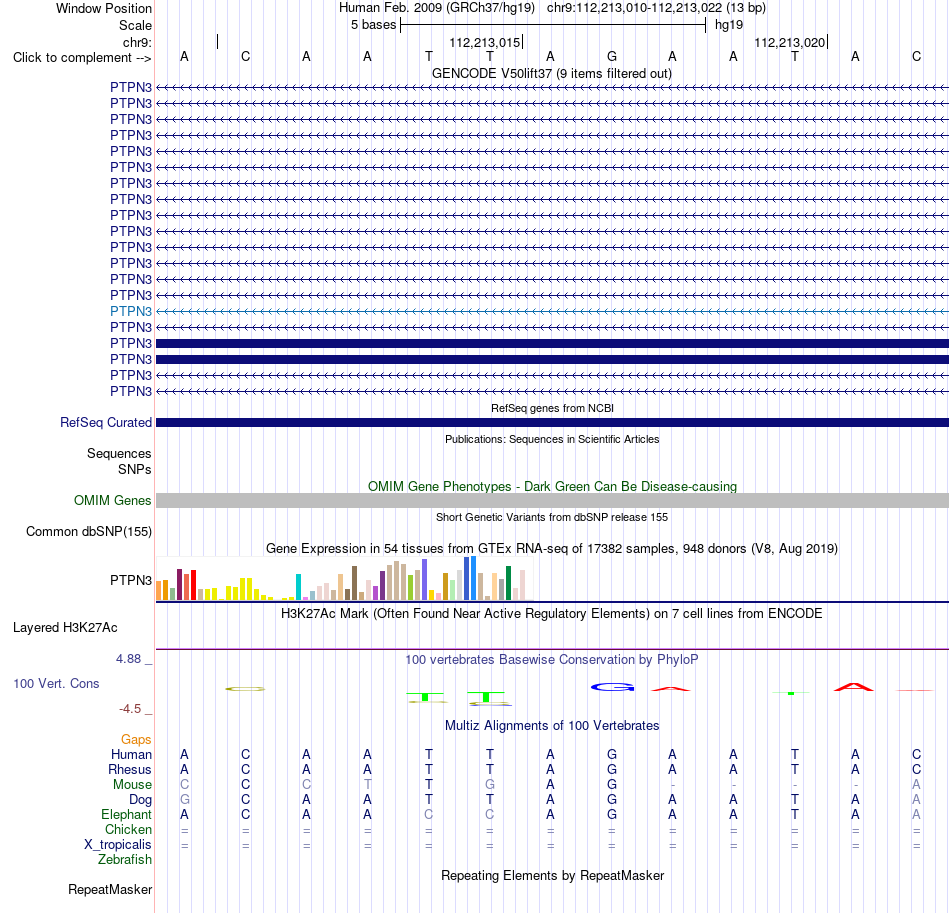
Task: Open the 'RefSeq genes from NCBI' track title
Action: coord(552,408)
